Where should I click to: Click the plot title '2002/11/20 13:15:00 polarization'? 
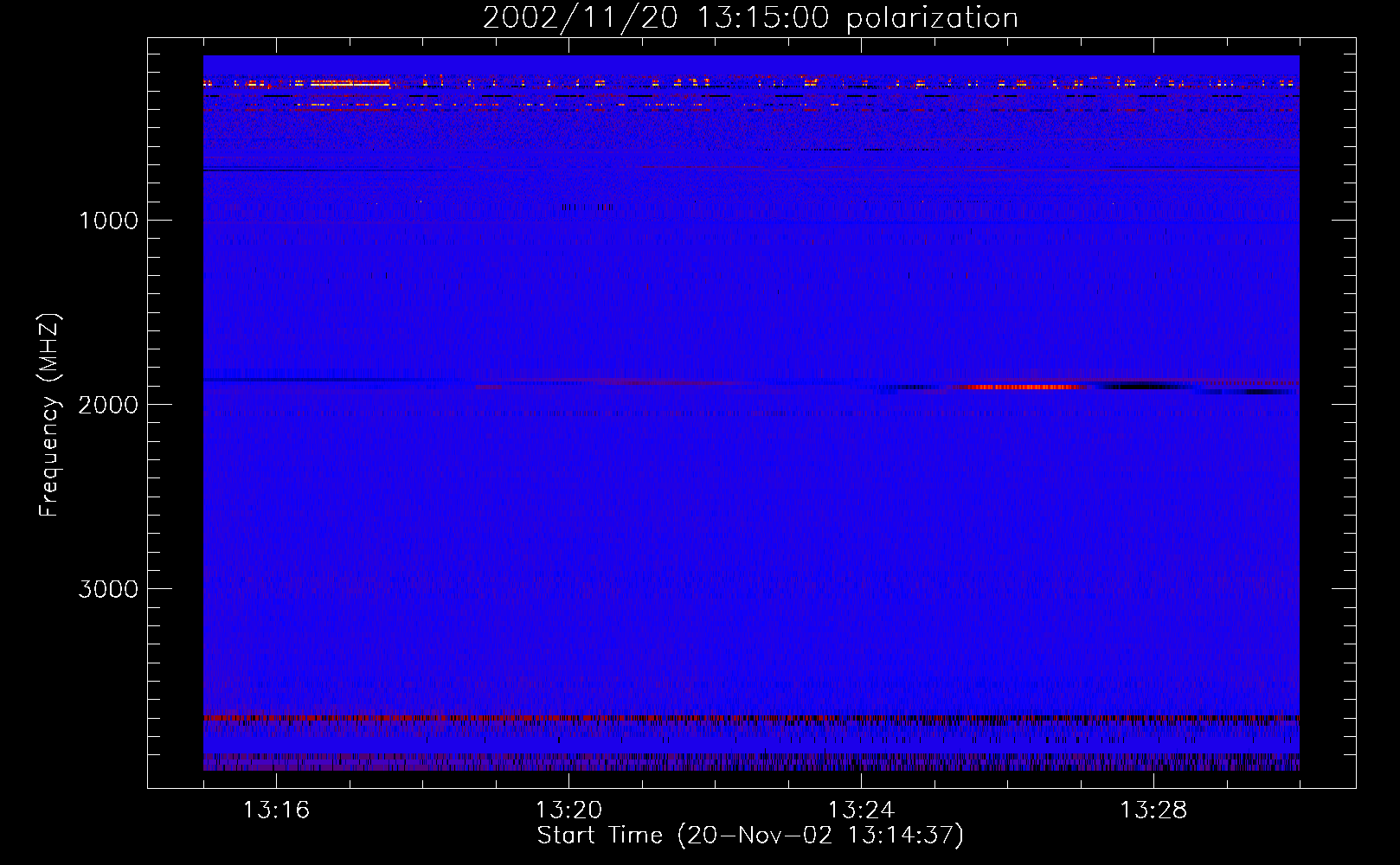click(750, 17)
